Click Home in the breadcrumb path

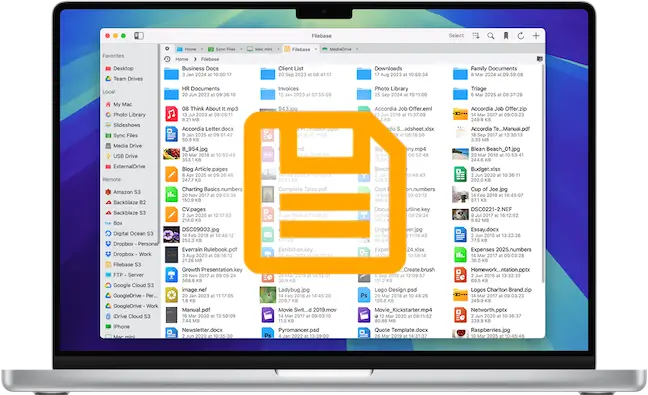[181, 59]
